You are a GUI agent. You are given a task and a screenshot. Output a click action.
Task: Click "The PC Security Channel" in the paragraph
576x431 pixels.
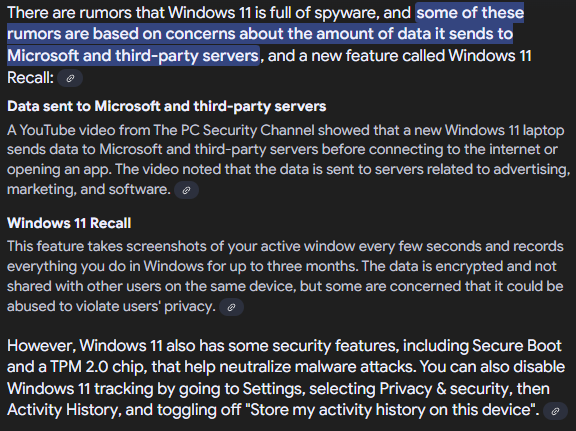(234, 130)
